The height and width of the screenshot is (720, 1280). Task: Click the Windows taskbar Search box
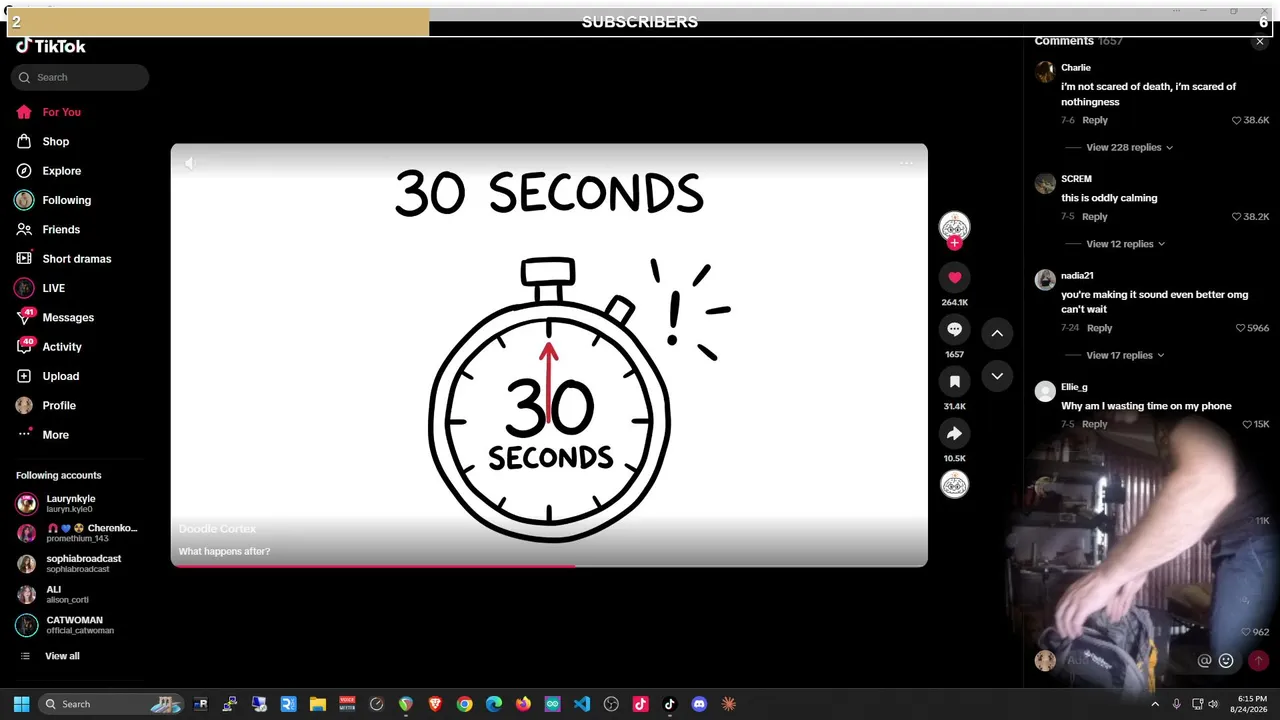coord(111,704)
